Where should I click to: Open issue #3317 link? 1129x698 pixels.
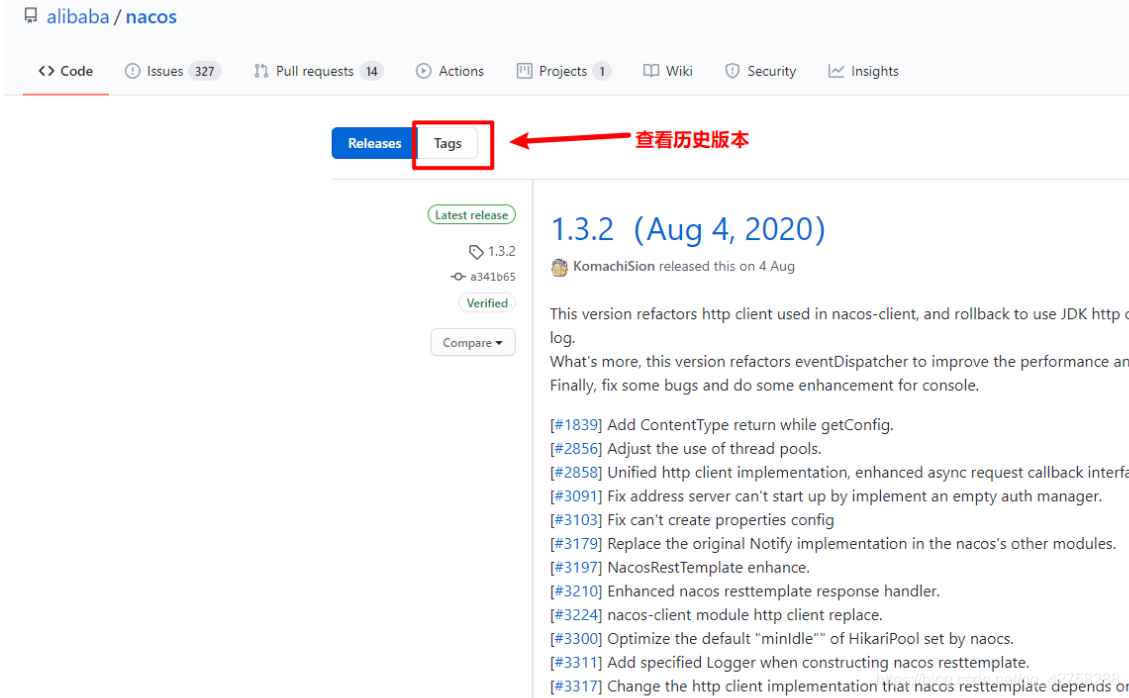[x=576, y=686]
